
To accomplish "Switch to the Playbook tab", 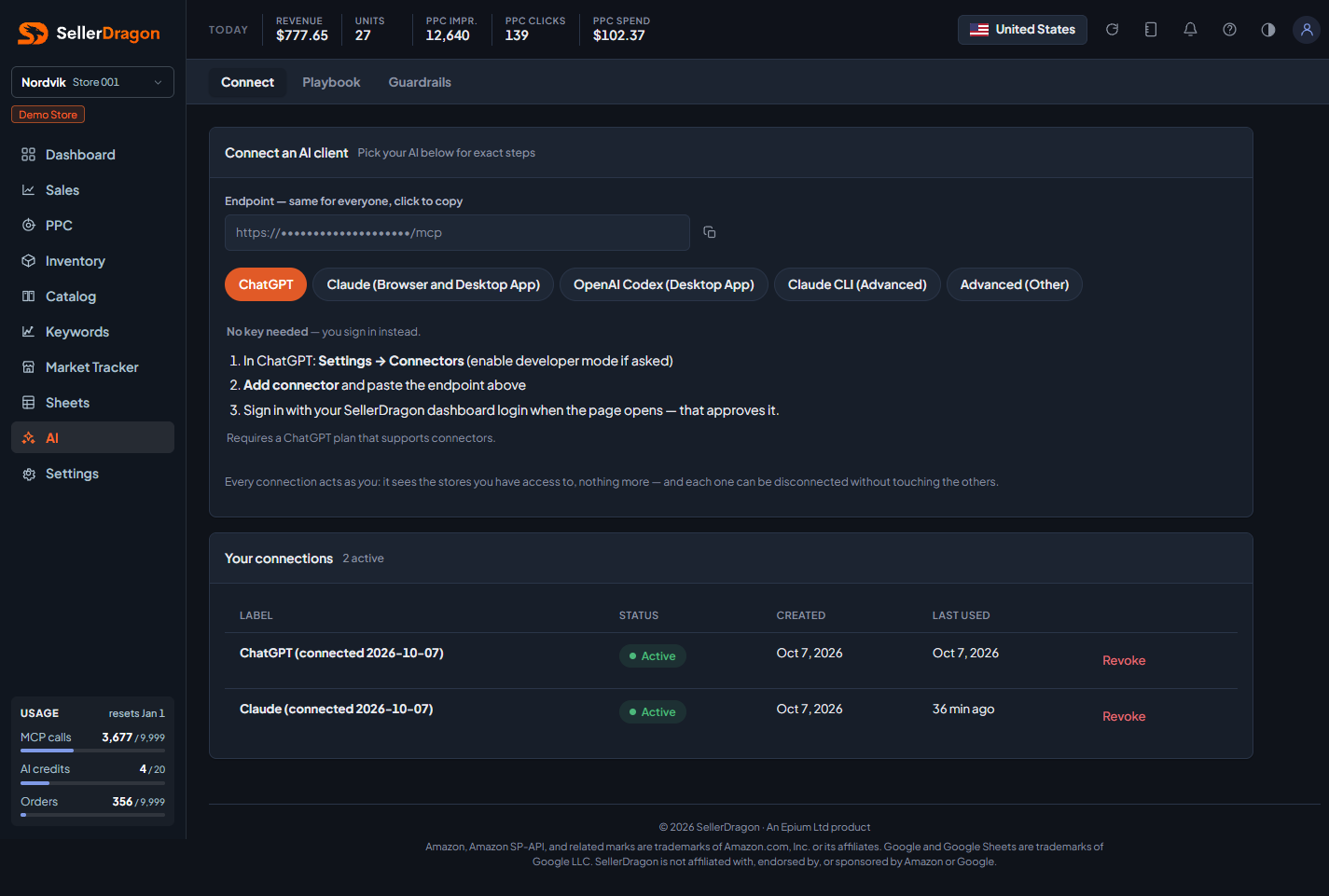I will 331,82.
